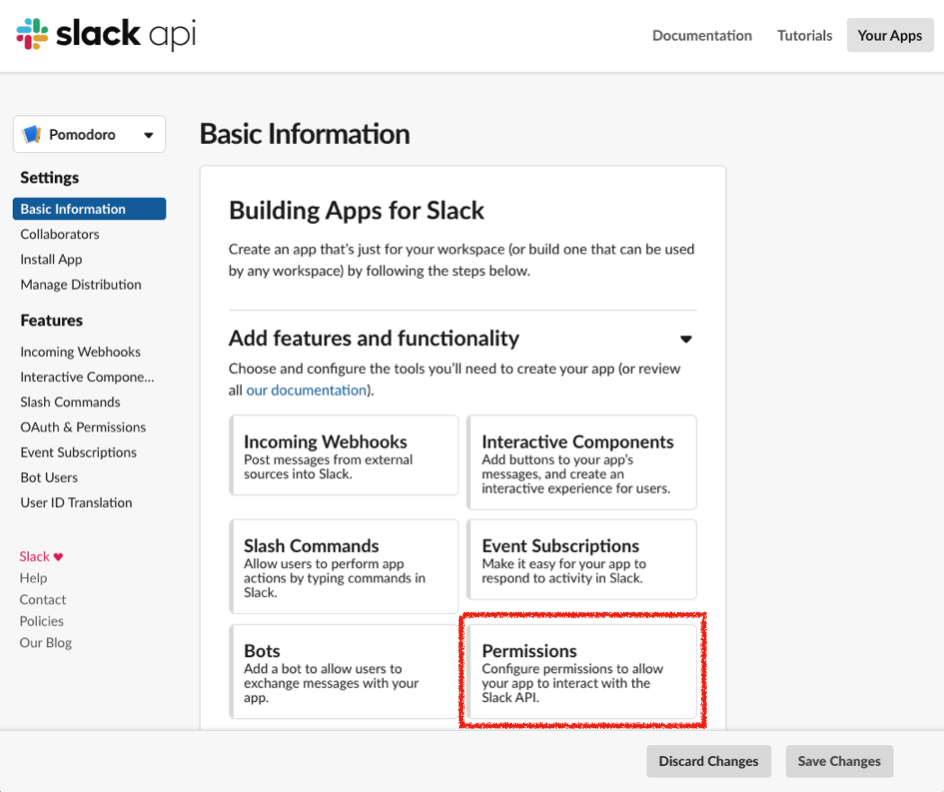Viewport: 944px width, 792px height.
Task: Click the Slack logo icon
Action: coord(32,35)
